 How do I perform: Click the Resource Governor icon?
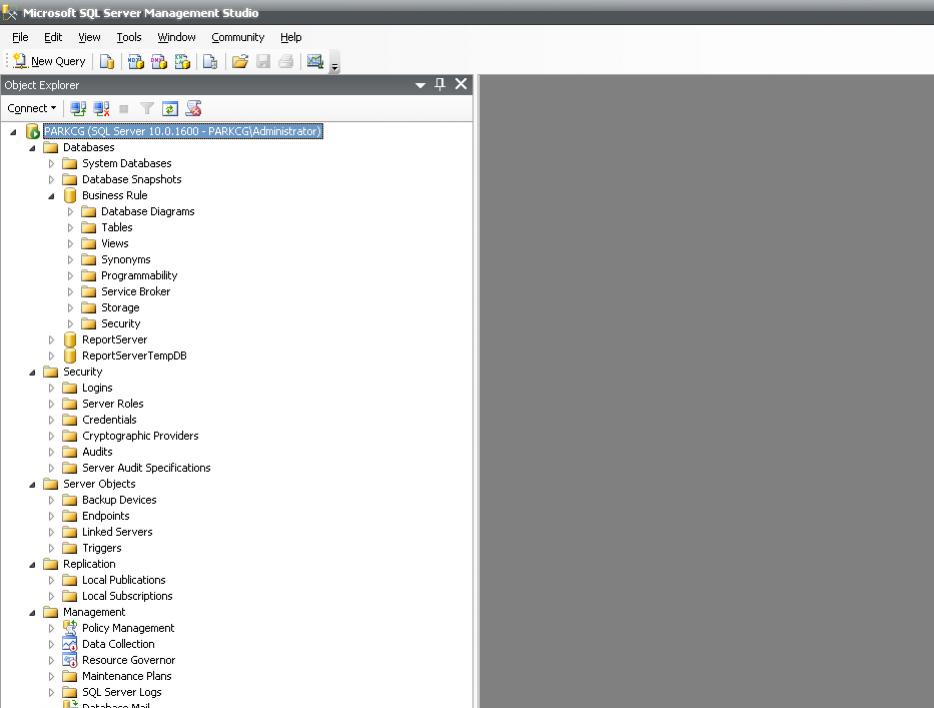[70, 660]
